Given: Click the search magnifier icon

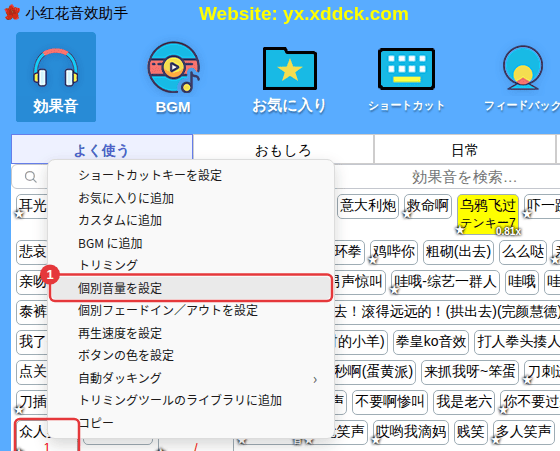Looking at the screenshot, I should coord(31,177).
